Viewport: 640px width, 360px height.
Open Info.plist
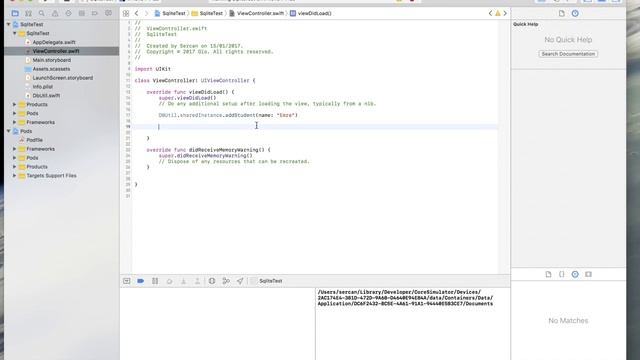pyautogui.click(x=42, y=87)
